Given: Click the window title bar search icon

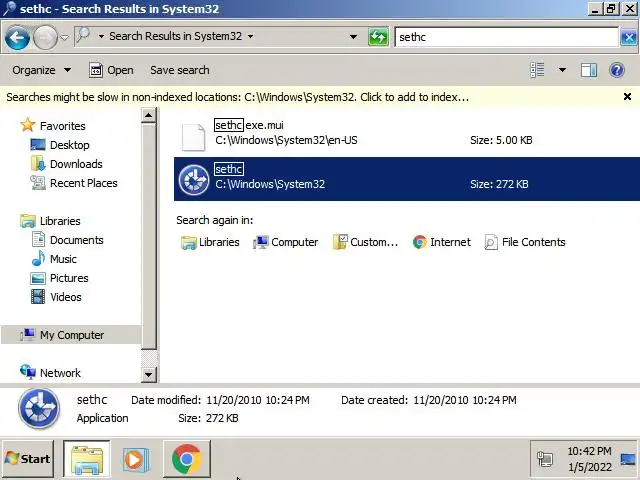Looking at the screenshot, I should (9, 8).
